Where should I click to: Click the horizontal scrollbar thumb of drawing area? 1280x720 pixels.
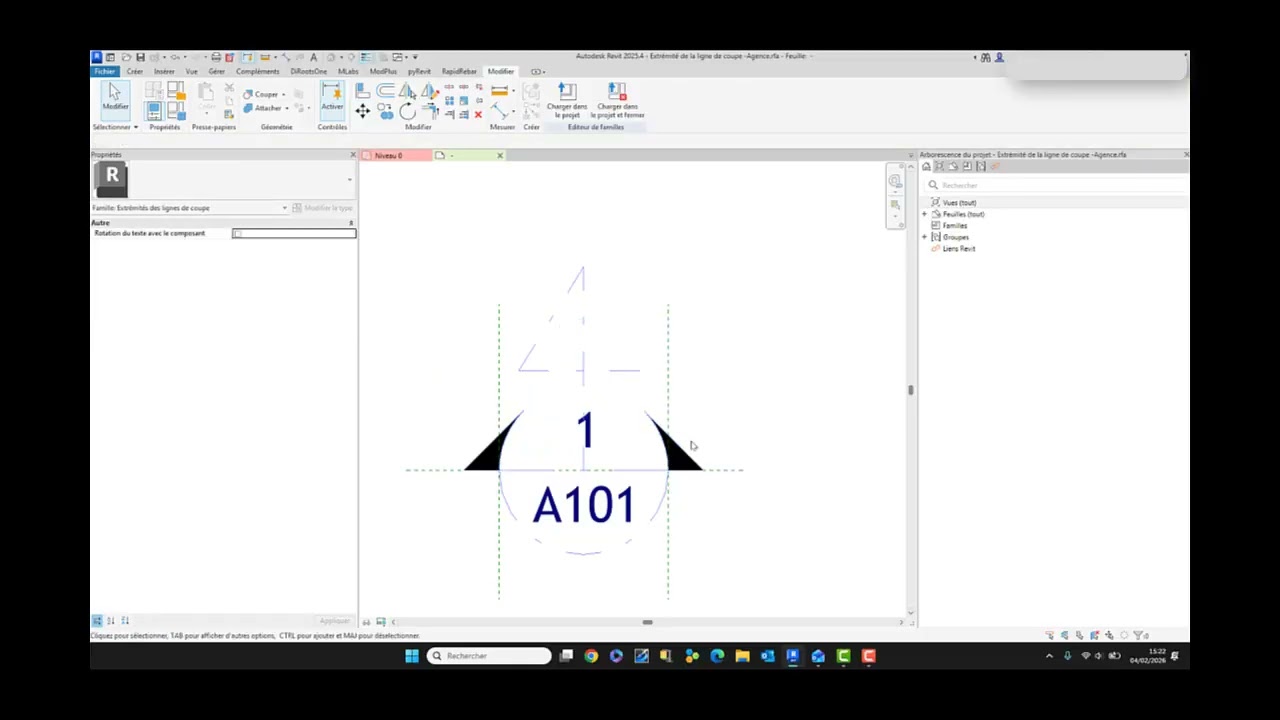pyautogui.click(x=647, y=622)
